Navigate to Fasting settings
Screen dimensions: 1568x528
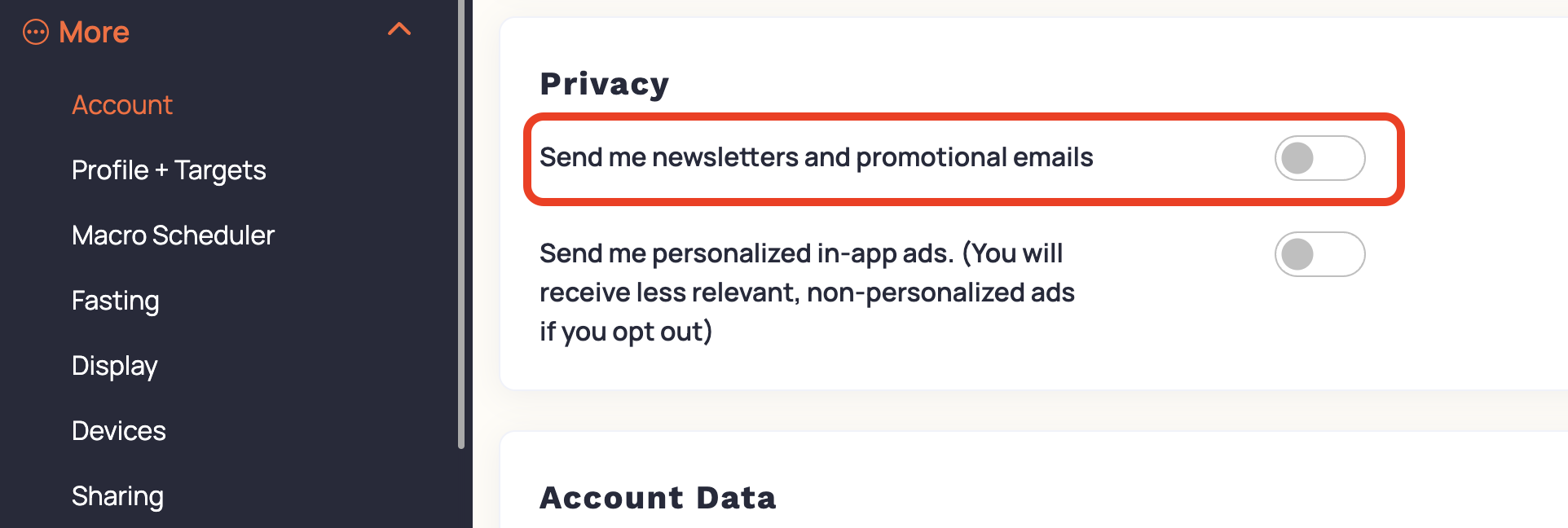pyautogui.click(x=115, y=301)
